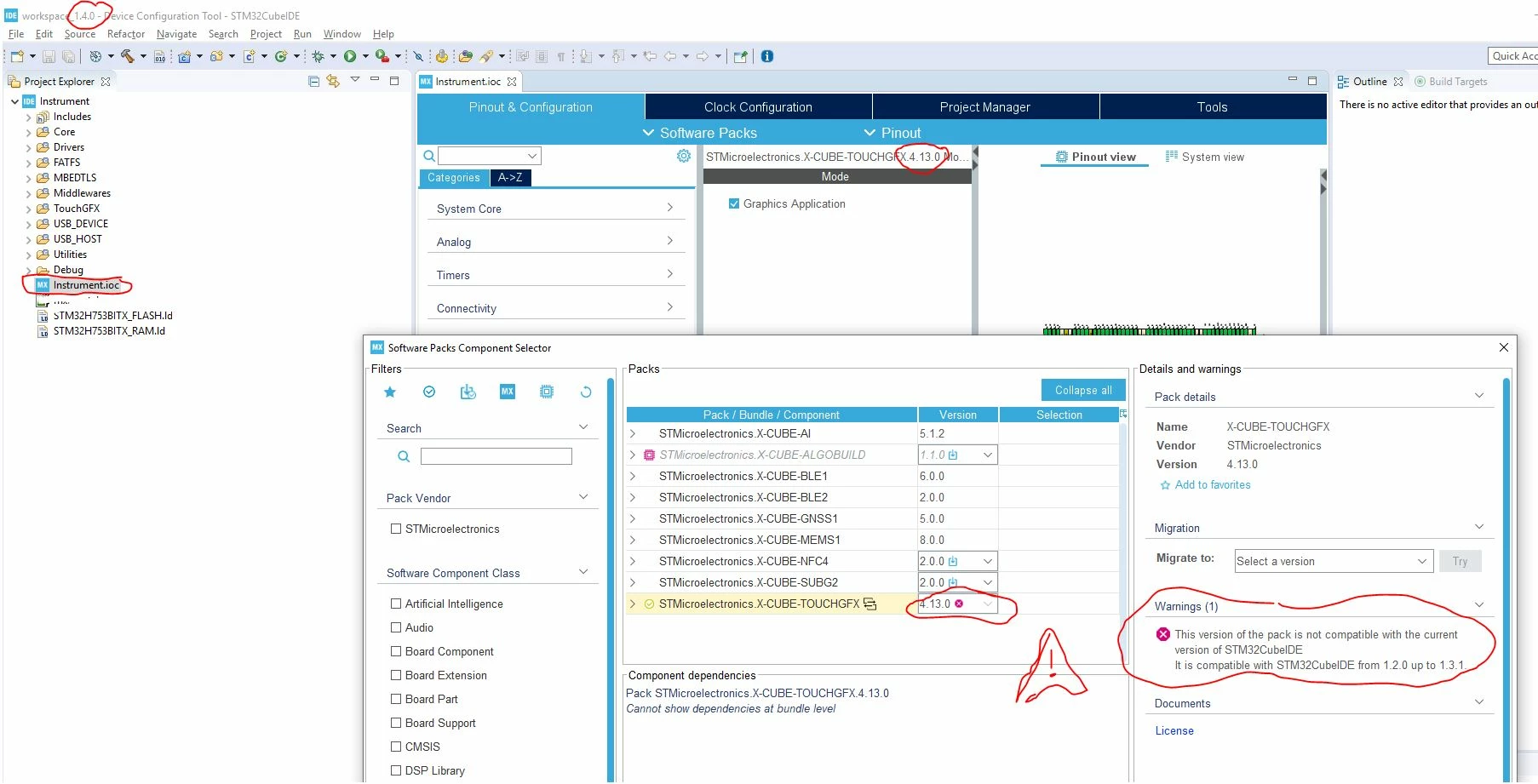Switch to the Clock Configuration tab

click(x=758, y=107)
